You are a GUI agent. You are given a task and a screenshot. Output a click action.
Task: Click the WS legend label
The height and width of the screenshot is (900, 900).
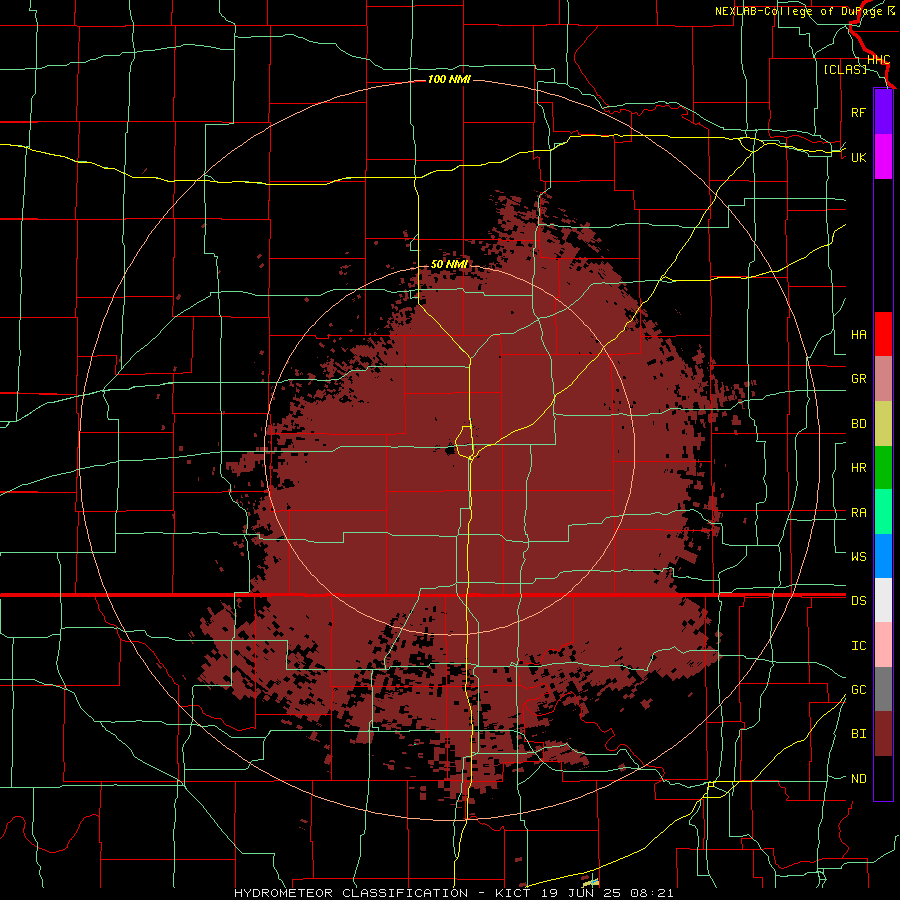coord(858,556)
